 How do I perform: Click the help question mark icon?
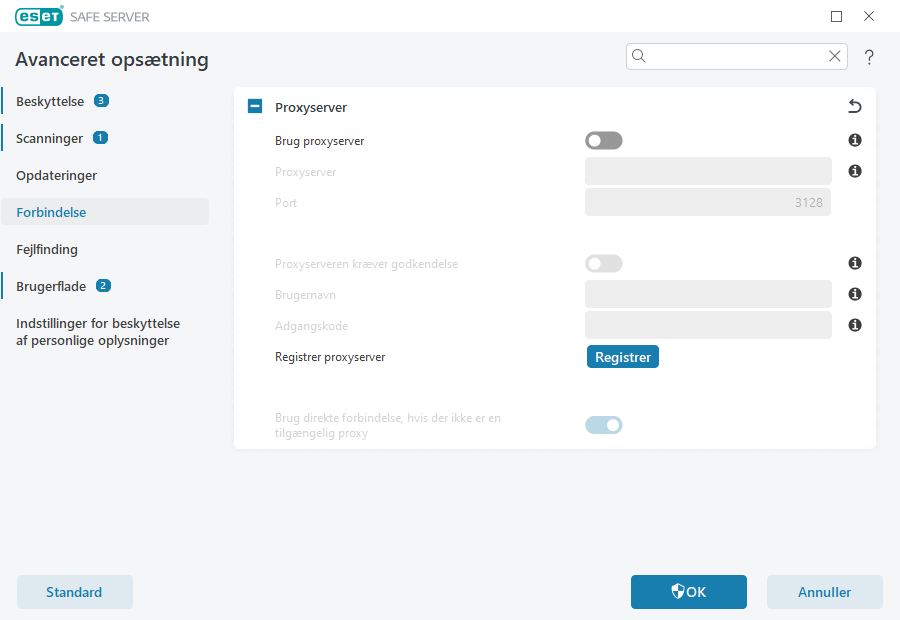(869, 57)
